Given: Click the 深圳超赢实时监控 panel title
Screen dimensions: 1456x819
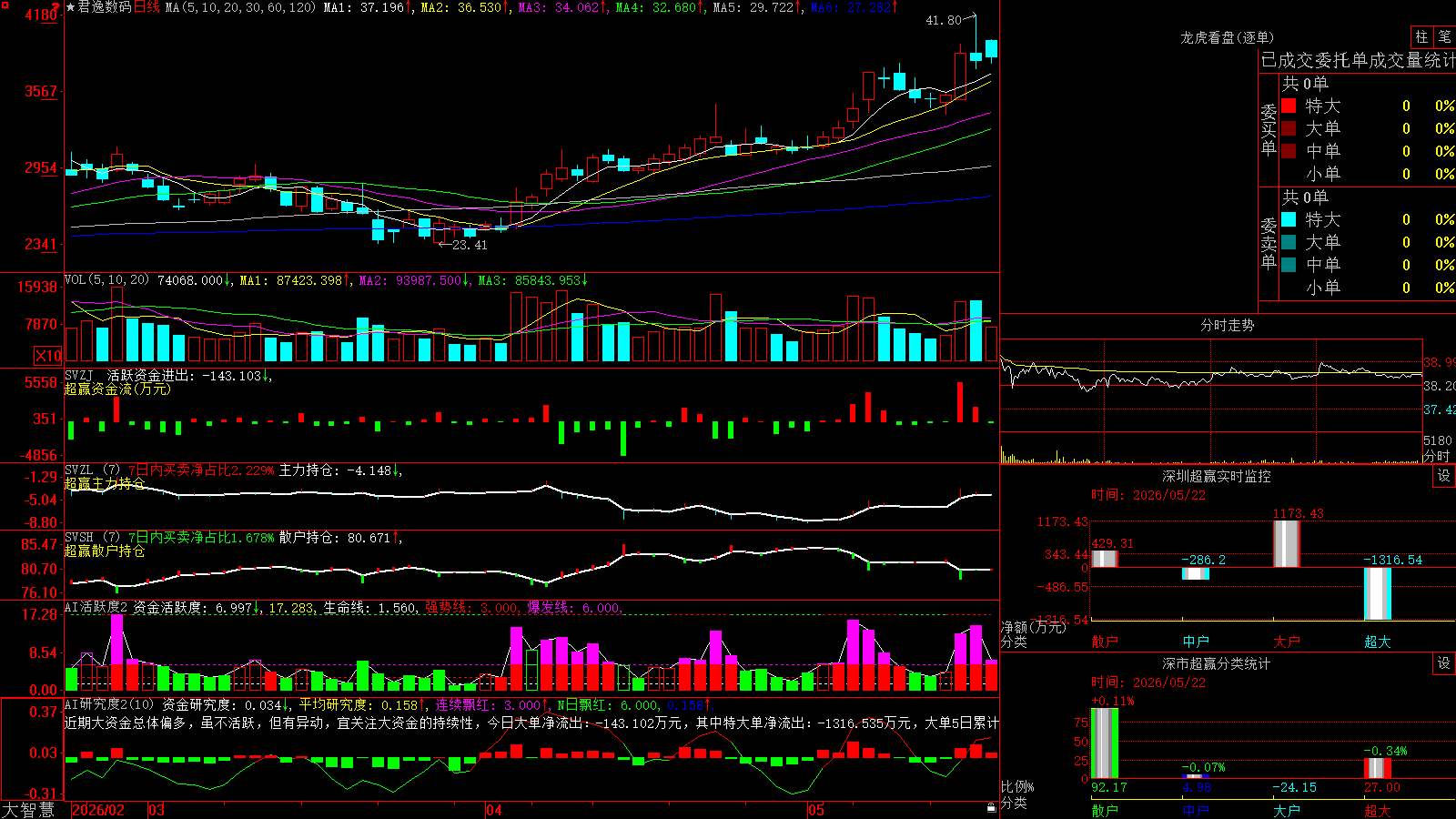Looking at the screenshot, I should (1217, 476).
